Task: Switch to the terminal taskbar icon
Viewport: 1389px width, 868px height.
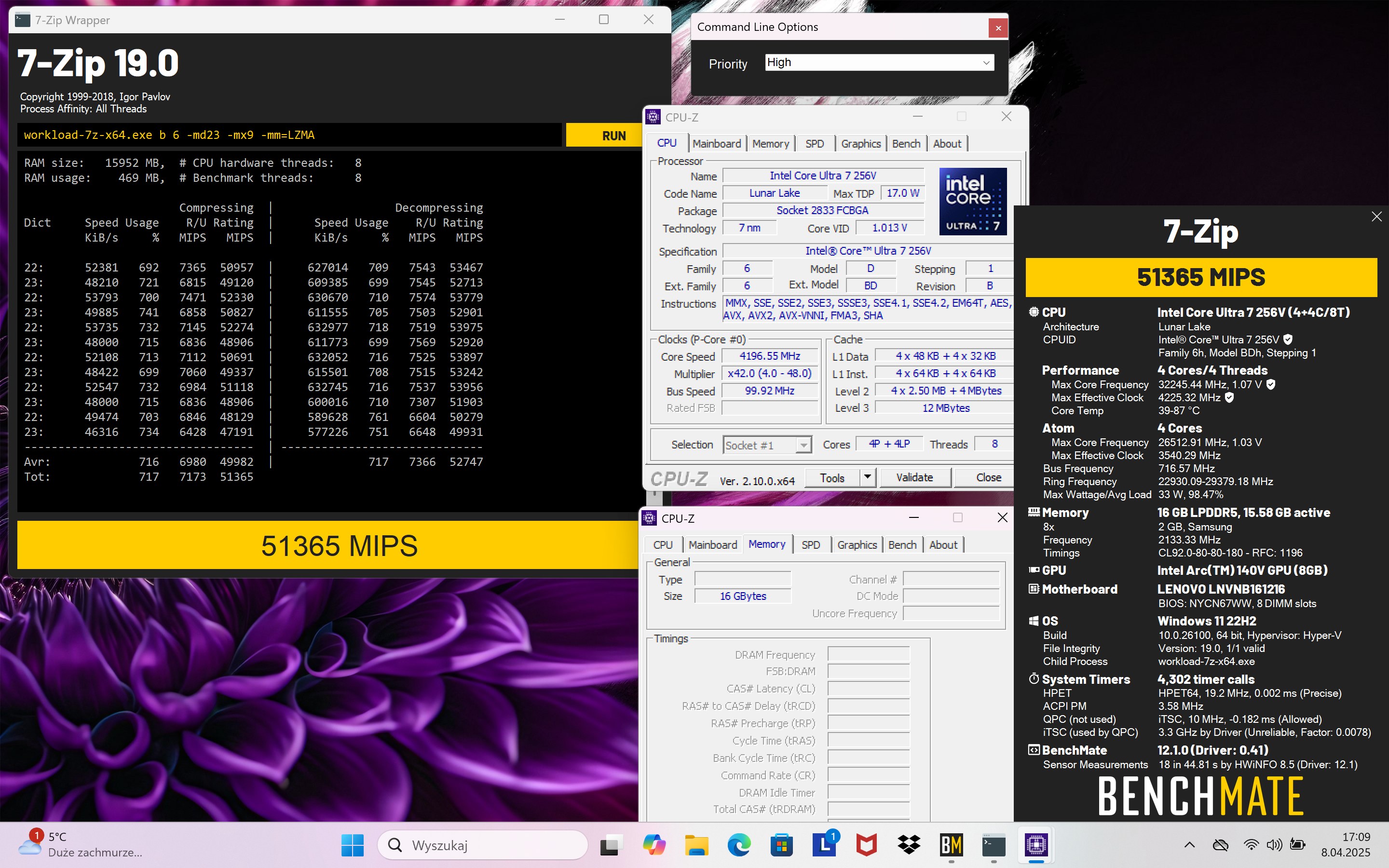Action: (994, 845)
